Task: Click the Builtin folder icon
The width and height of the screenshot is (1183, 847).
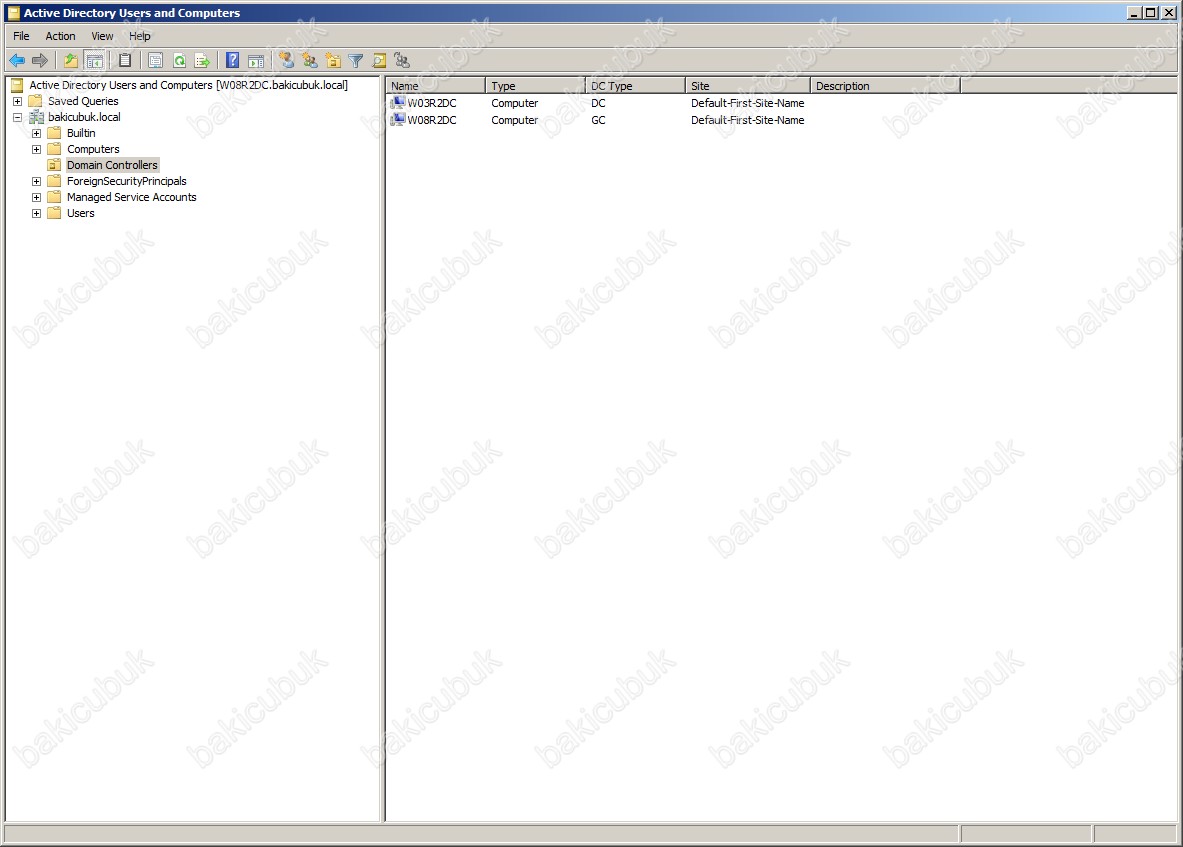Action: pyautogui.click(x=54, y=133)
